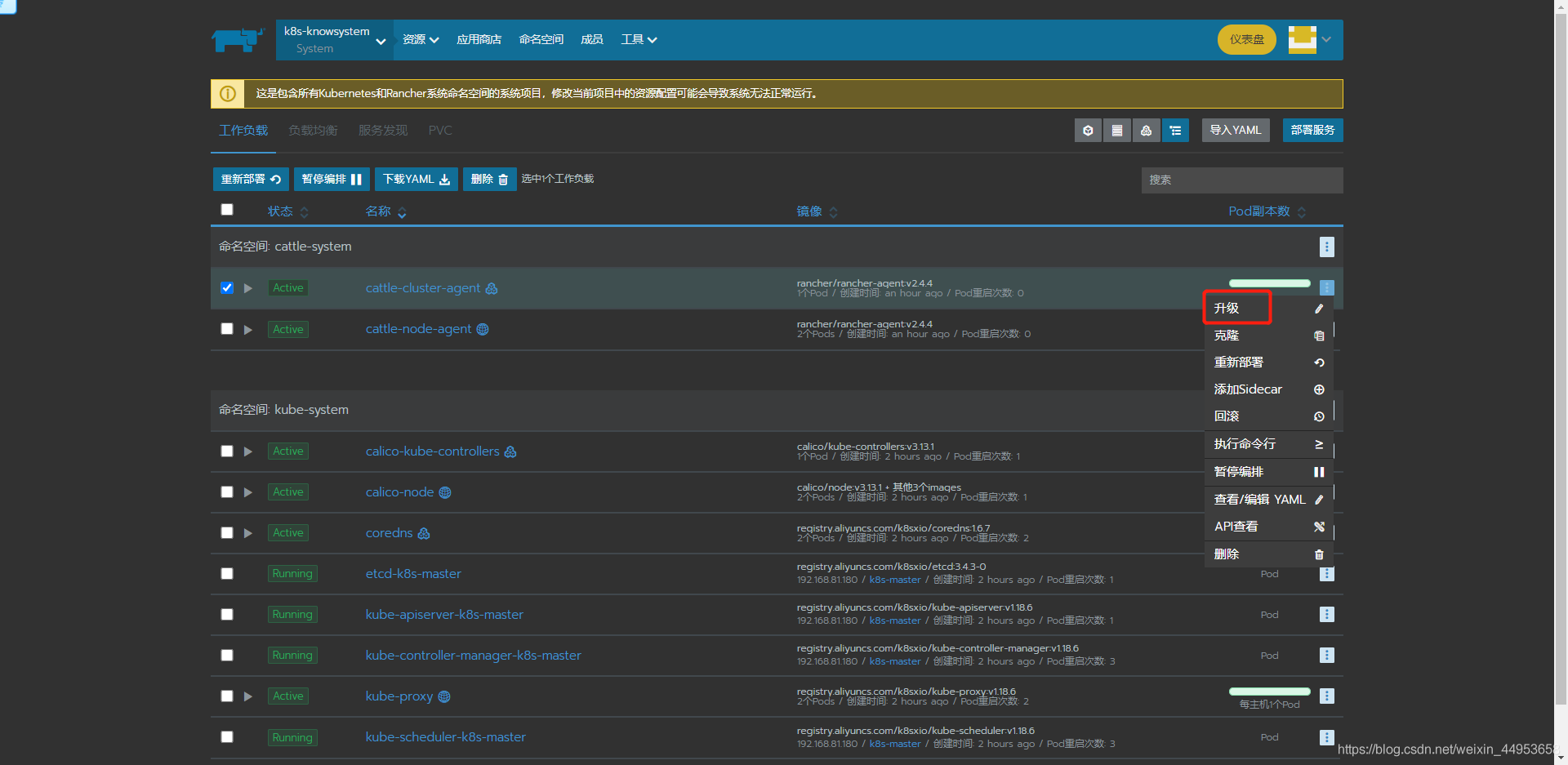Open actions menu for kube-apiserver-k8s-master
Viewport: 1568px width, 765px height.
coord(1327,615)
